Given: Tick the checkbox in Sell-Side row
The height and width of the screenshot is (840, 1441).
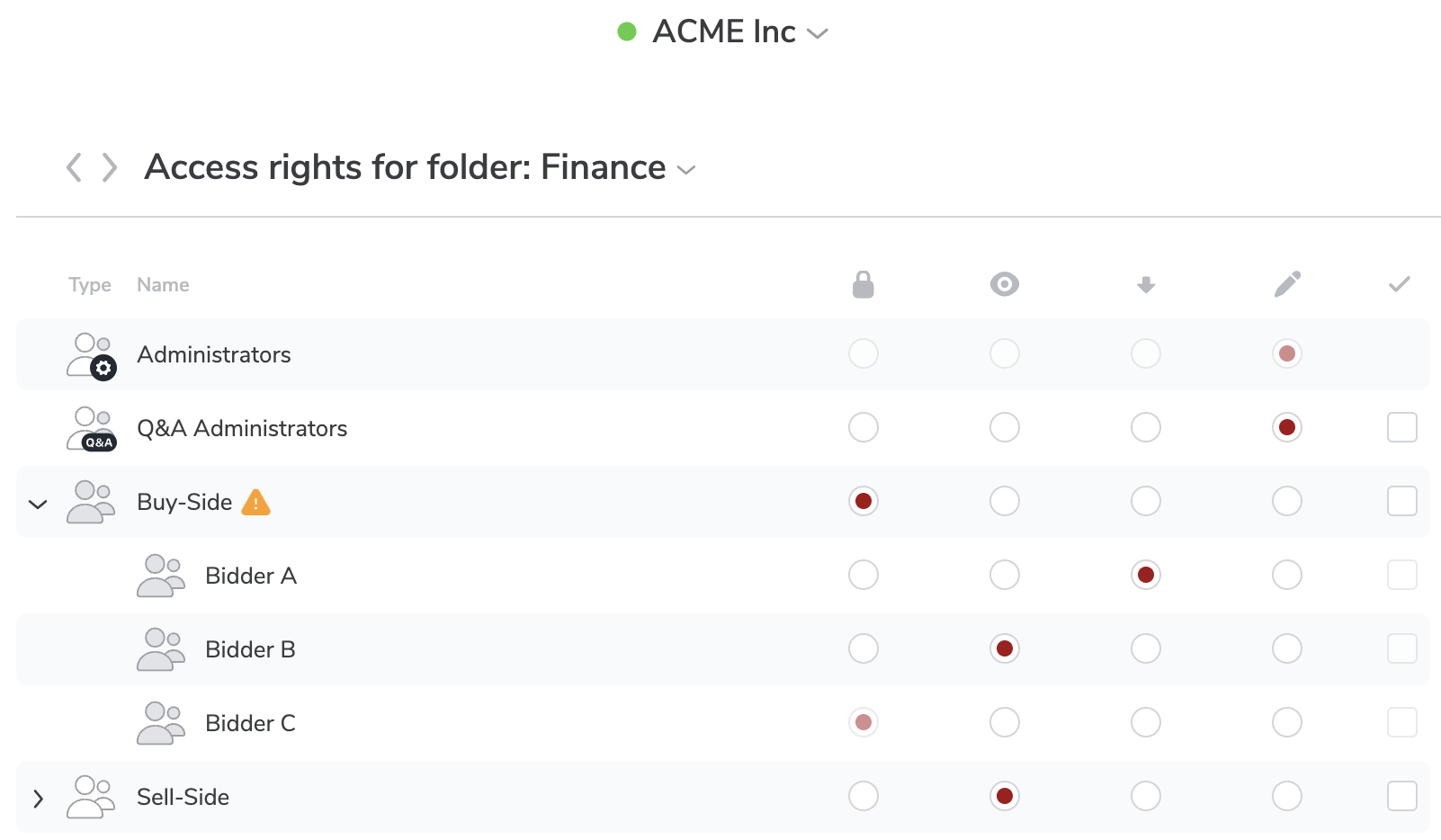Looking at the screenshot, I should [x=1401, y=796].
